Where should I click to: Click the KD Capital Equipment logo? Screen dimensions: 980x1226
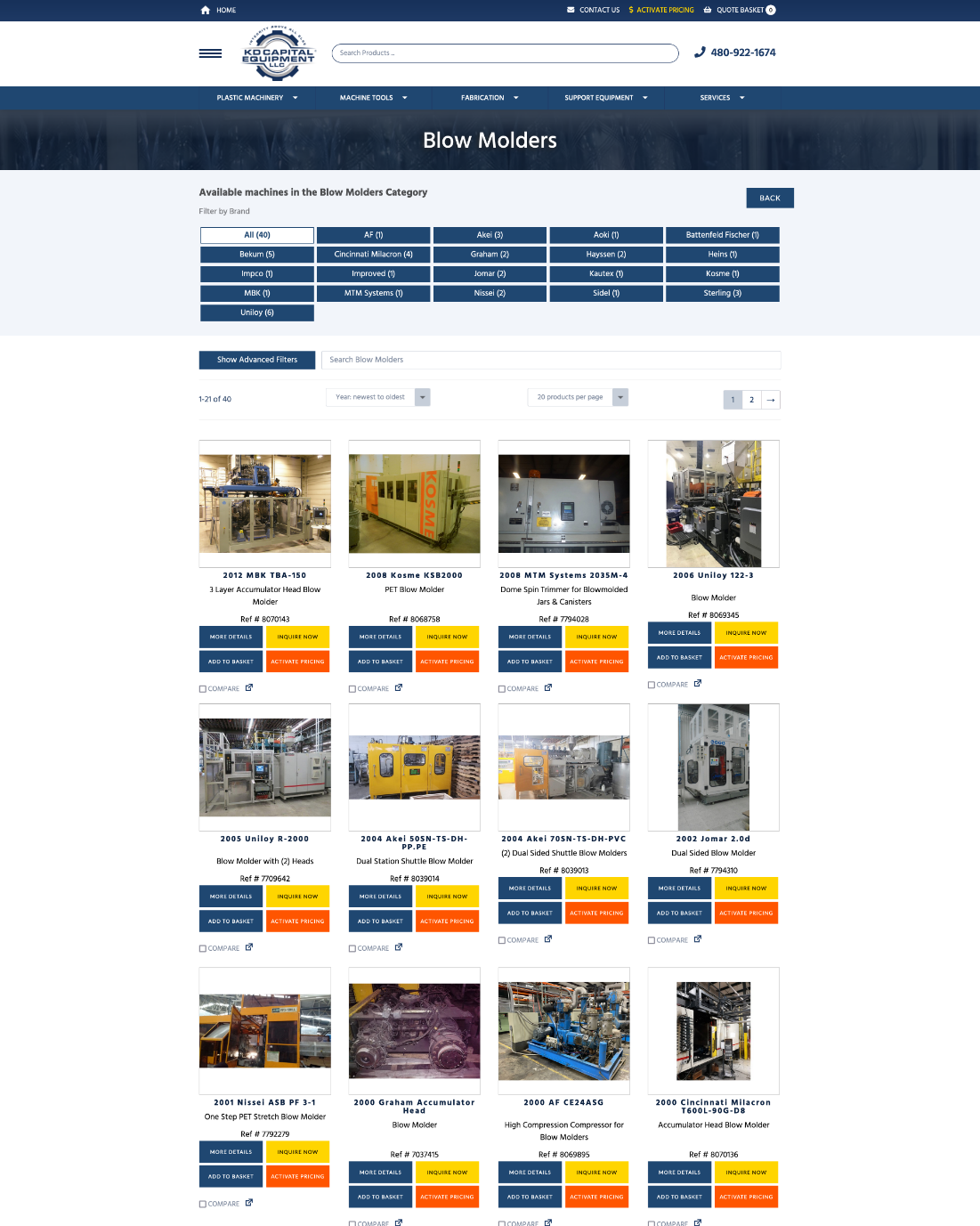tap(278, 53)
